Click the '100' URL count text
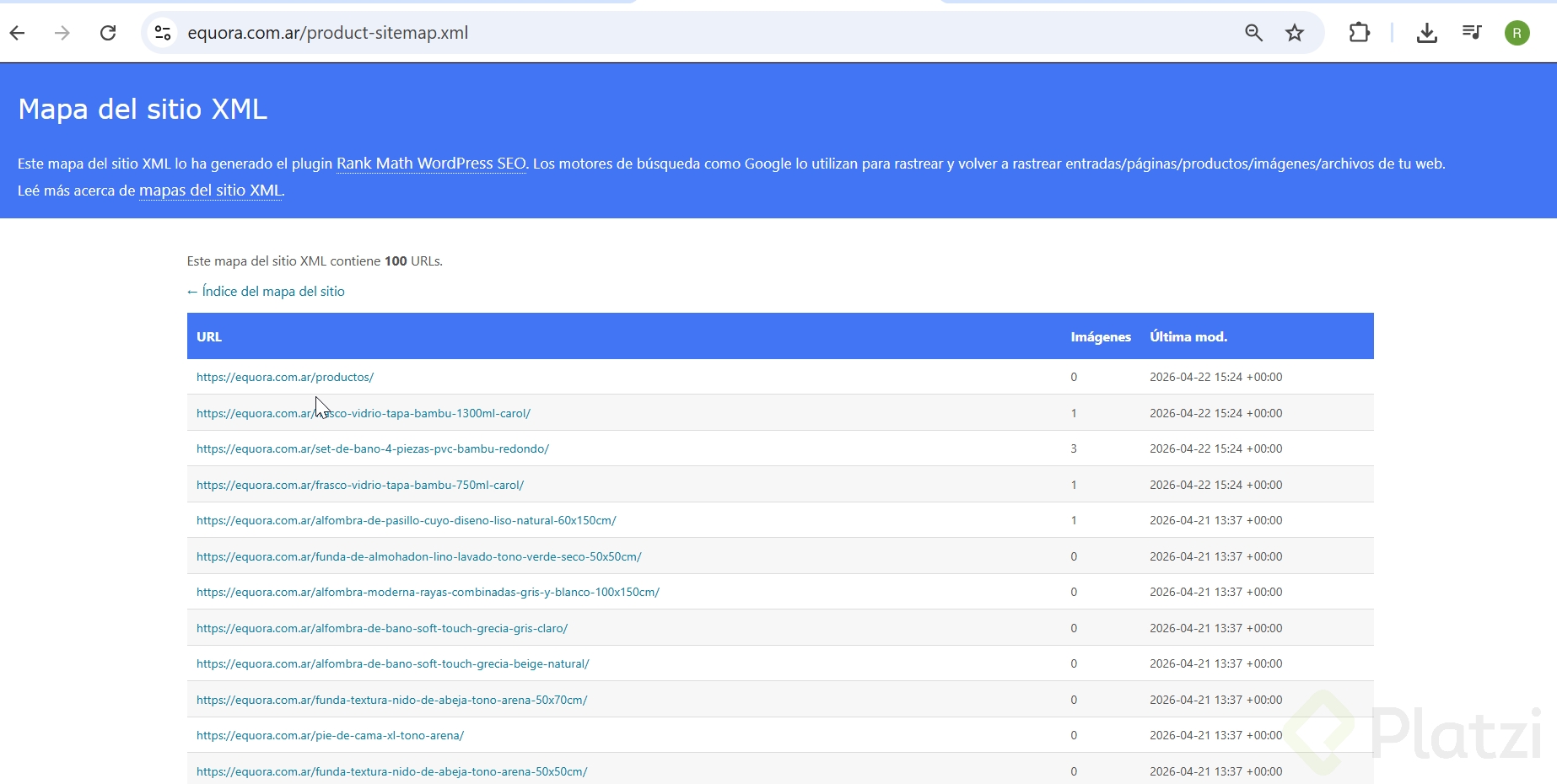Viewport: 1557px width, 784px height. click(x=396, y=261)
